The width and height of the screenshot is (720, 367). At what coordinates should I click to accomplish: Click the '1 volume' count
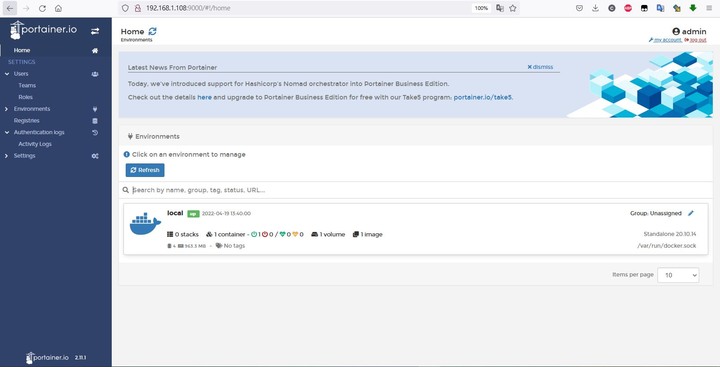point(328,235)
